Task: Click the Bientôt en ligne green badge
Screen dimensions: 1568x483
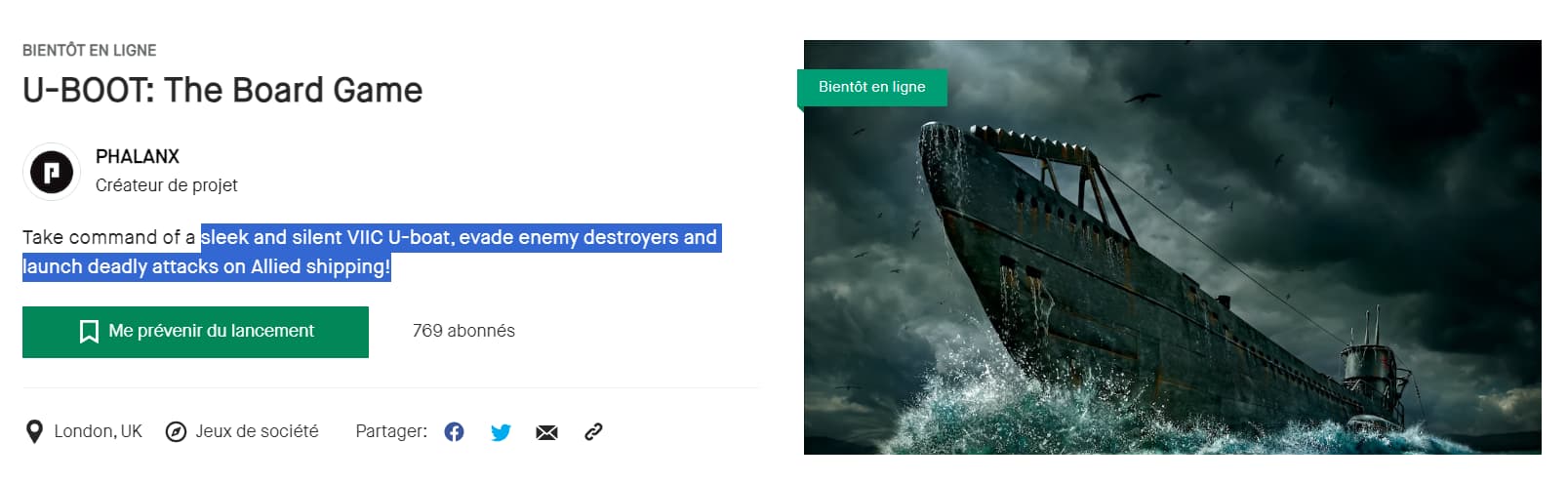Action: point(871,87)
